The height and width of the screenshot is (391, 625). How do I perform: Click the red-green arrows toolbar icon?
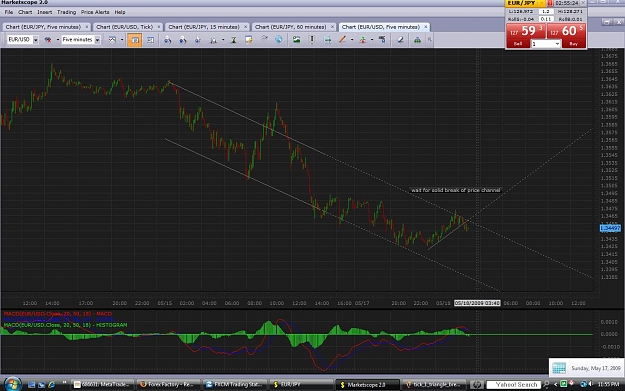[x=363, y=40]
